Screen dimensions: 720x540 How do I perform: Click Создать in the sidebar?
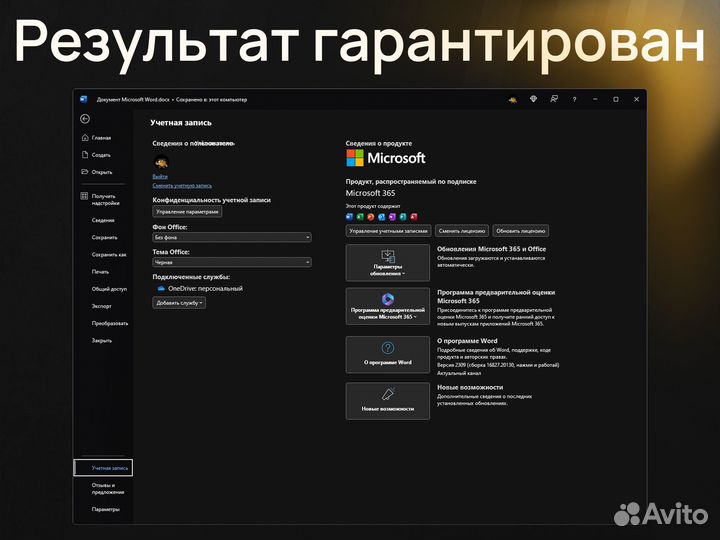pyautogui.click(x=96, y=155)
